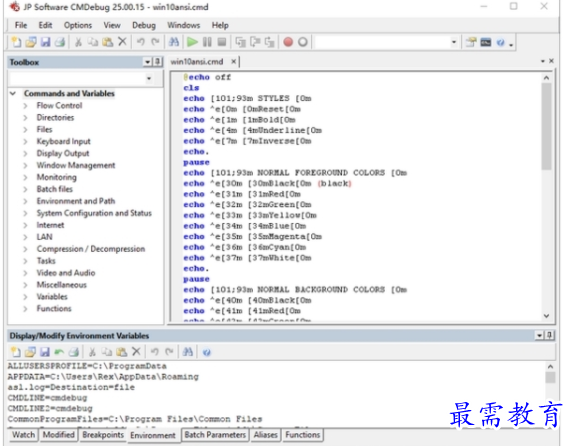Image resolution: width=571 pixels, height=446 pixels.
Task: Click the properties icon right of combo box
Action: click(471, 42)
